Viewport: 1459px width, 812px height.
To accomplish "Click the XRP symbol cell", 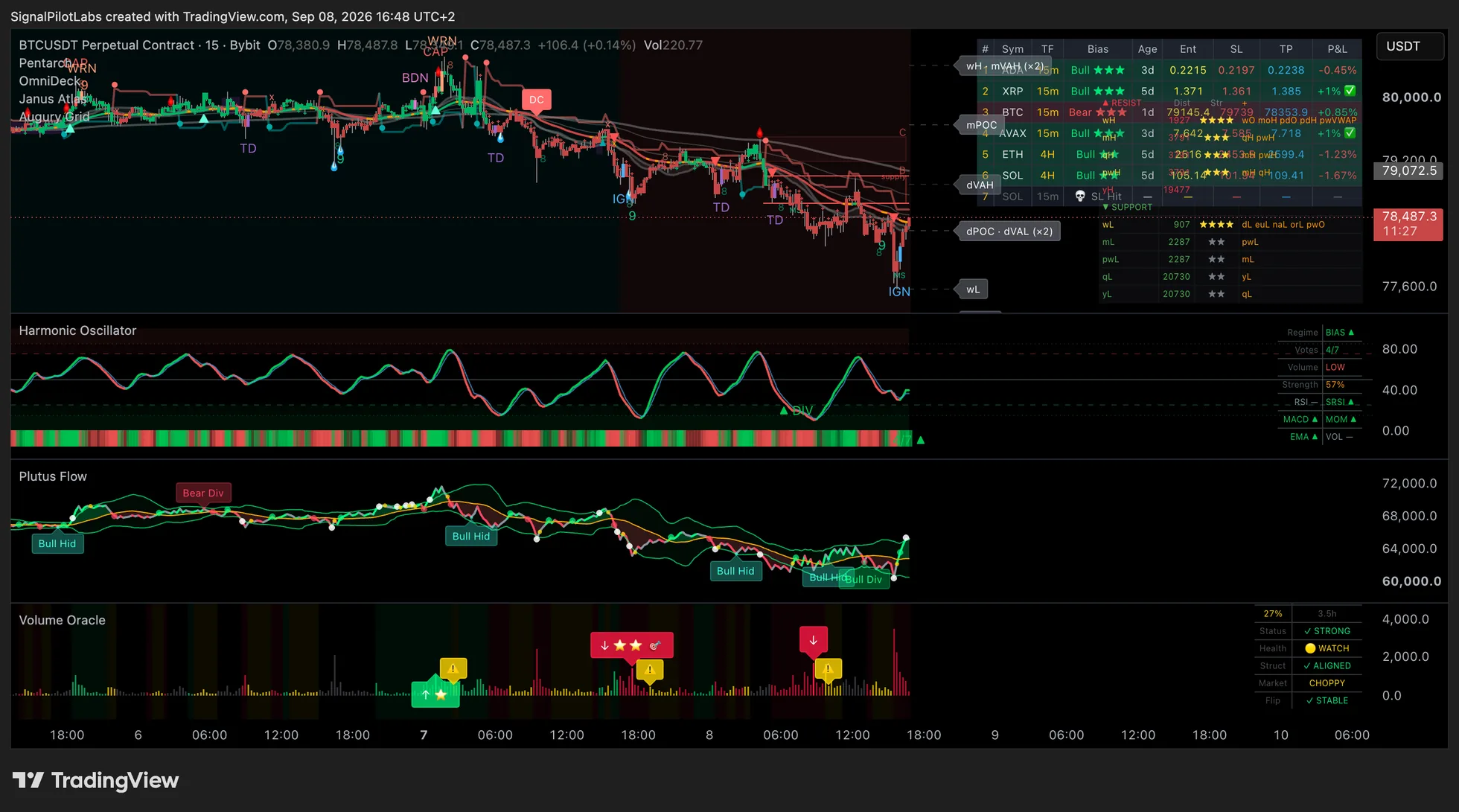I will coord(1012,91).
